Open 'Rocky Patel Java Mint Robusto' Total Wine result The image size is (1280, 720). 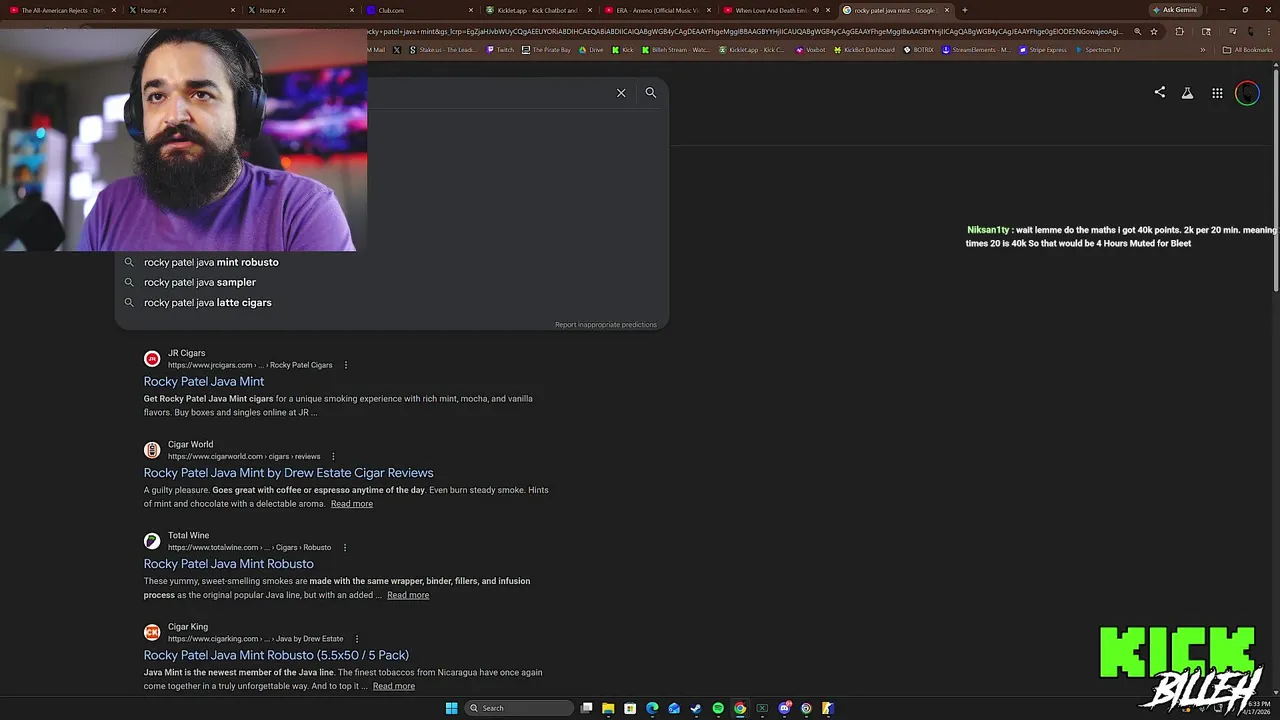(228, 564)
